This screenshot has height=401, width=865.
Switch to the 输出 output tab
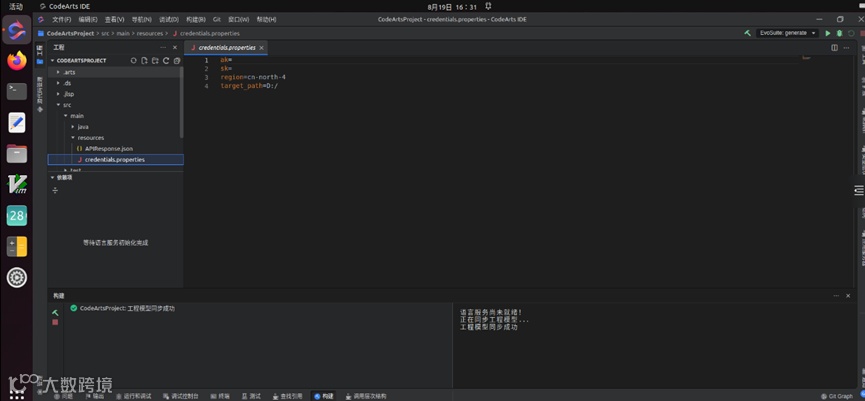pyautogui.click(x=94, y=396)
